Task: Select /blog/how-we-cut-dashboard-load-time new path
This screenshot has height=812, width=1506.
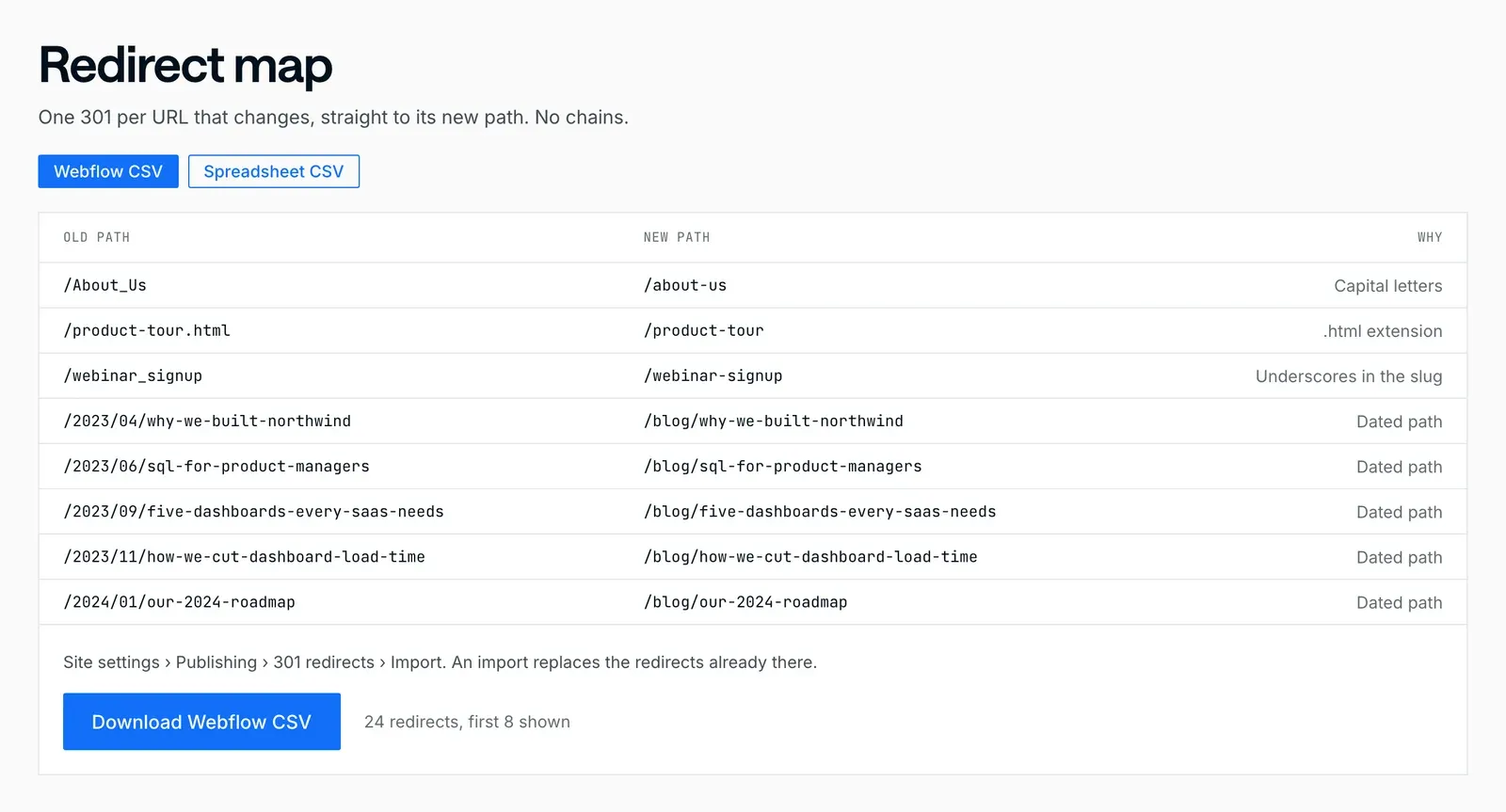Action: pyautogui.click(x=810, y=556)
